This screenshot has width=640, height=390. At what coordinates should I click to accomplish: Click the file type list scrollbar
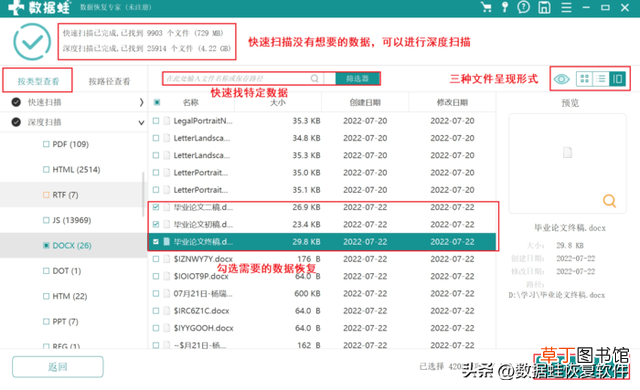(x=143, y=194)
